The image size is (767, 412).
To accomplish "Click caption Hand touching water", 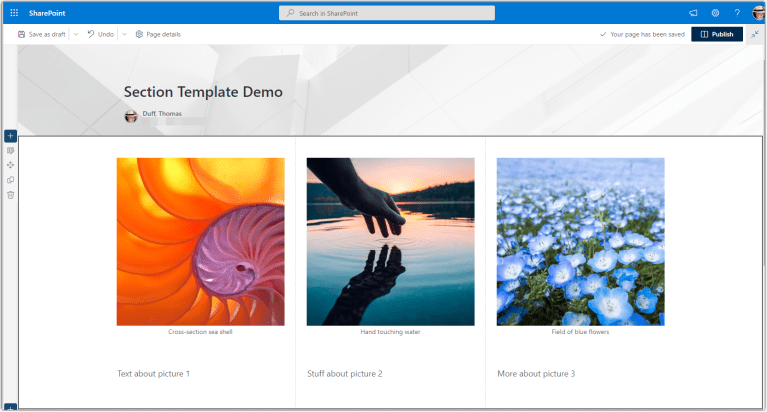I will pyautogui.click(x=390, y=332).
